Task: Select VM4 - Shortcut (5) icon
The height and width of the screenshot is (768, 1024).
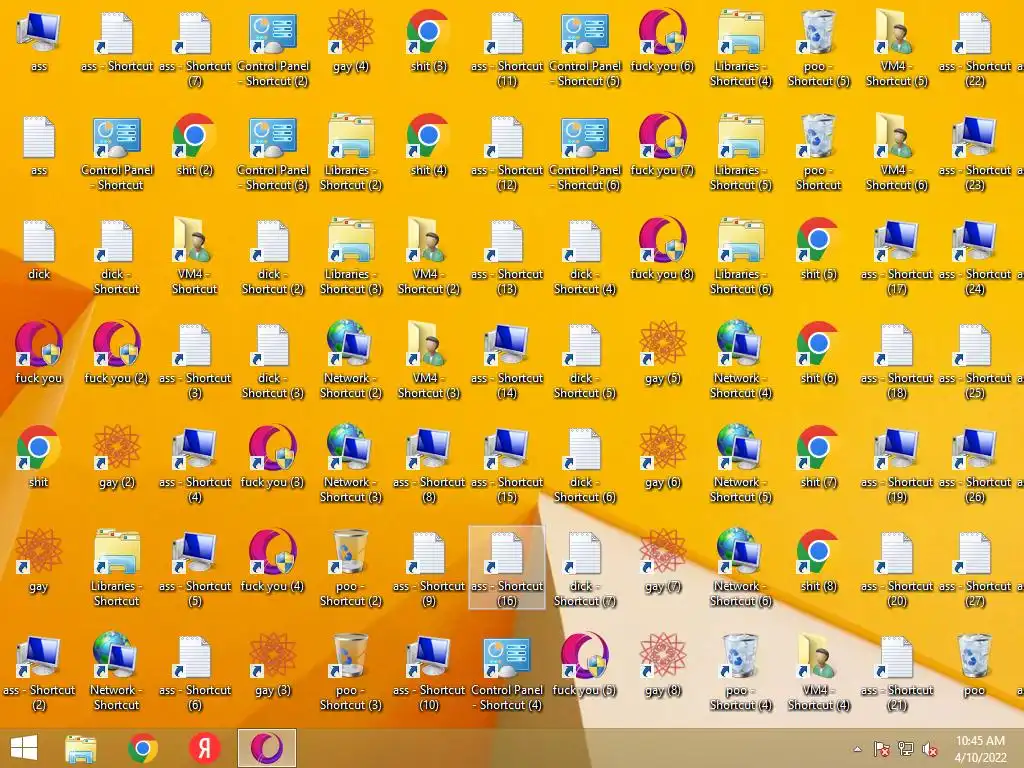Action: pyautogui.click(x=897, y=48)
